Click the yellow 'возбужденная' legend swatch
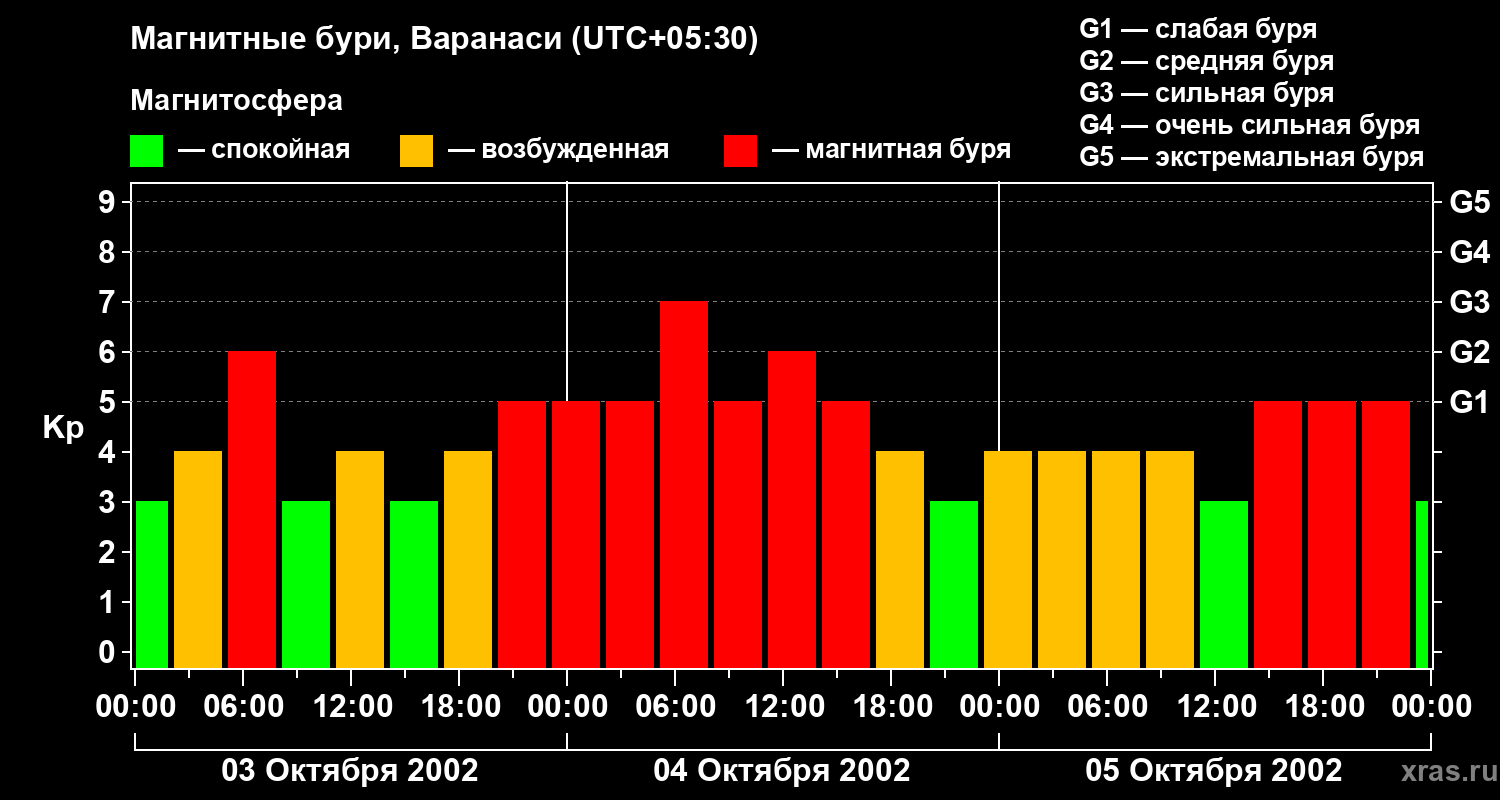The height and width of the screenshot is (800, 1500). pos(416,151)
